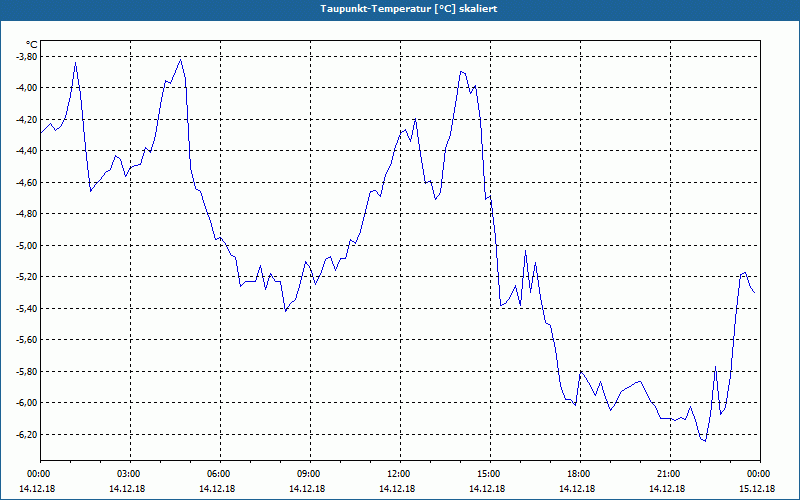
Task: Click the 12:00 time axis label
Action: 401,474
